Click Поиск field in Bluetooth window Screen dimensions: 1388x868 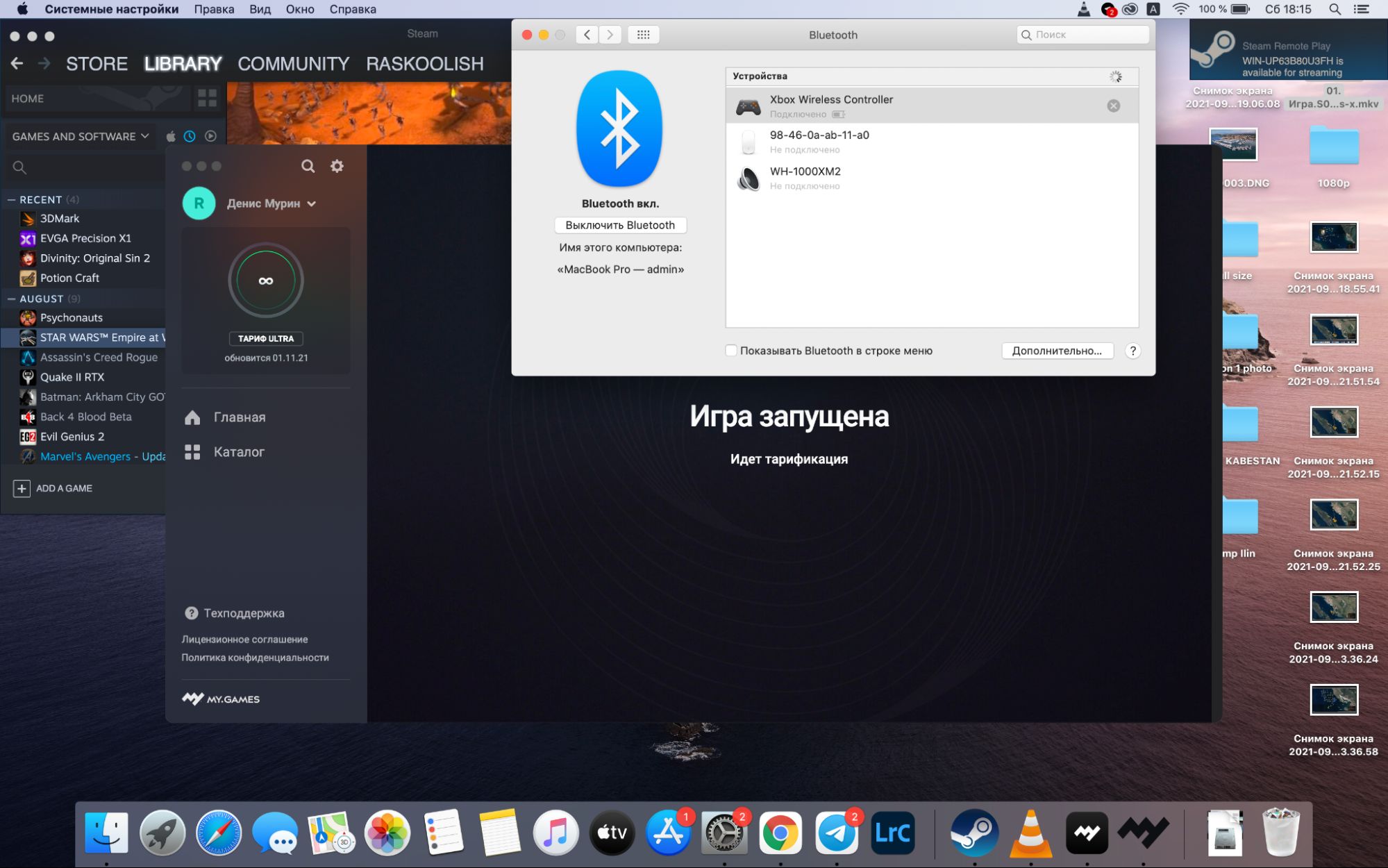tap(1082, 35)
